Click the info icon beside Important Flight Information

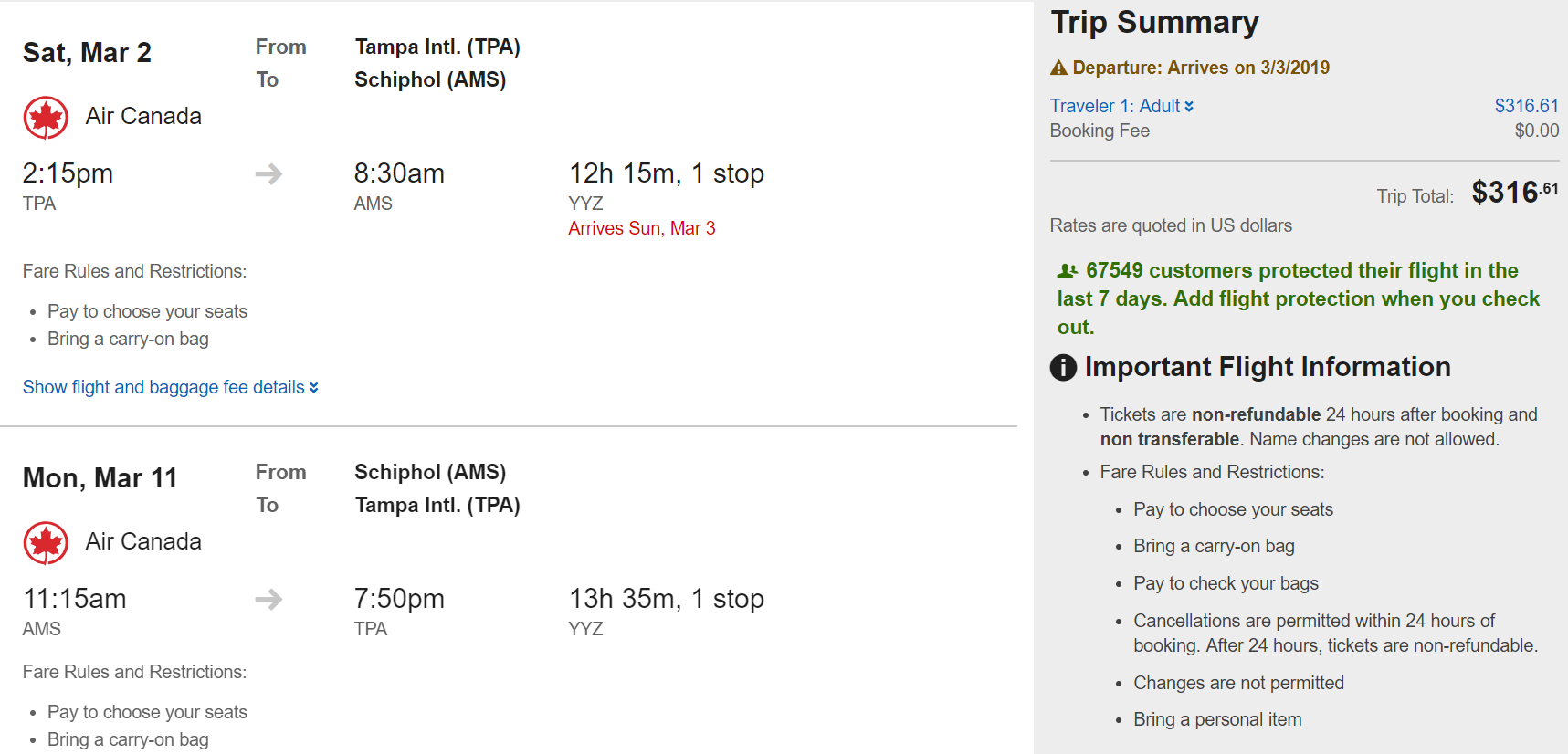(x=1063, y=367)
